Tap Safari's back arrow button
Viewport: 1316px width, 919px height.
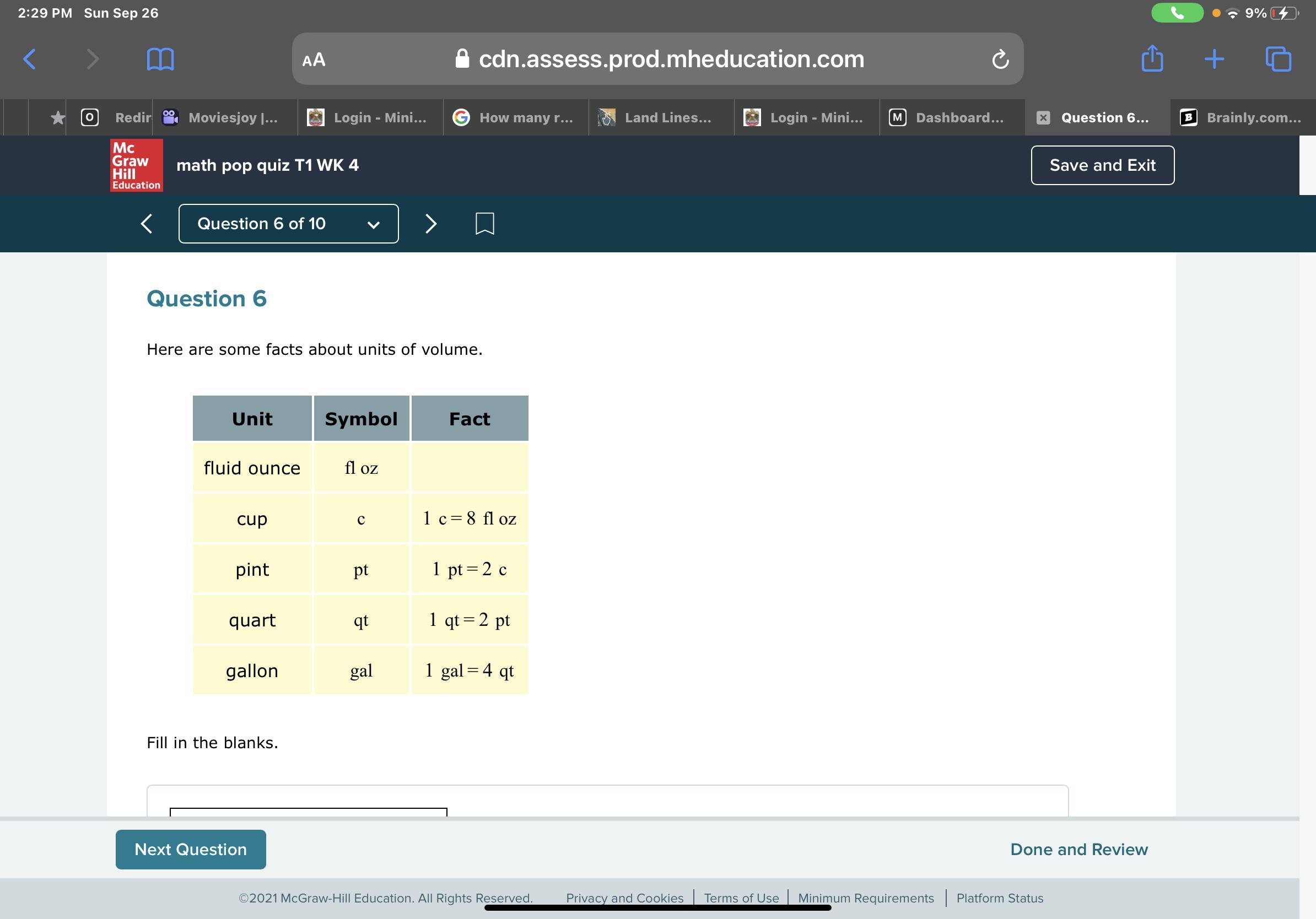30,59
